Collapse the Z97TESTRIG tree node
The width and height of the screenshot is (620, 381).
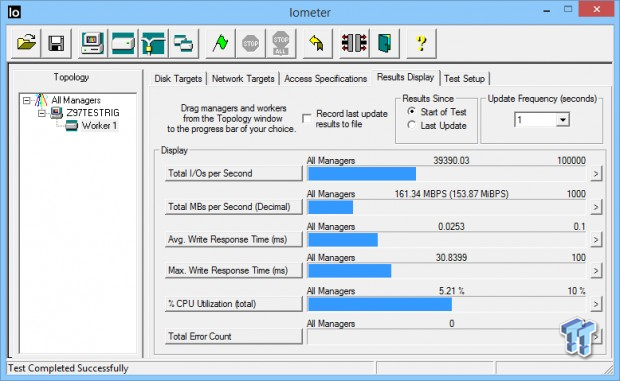(x=42, y=113)
